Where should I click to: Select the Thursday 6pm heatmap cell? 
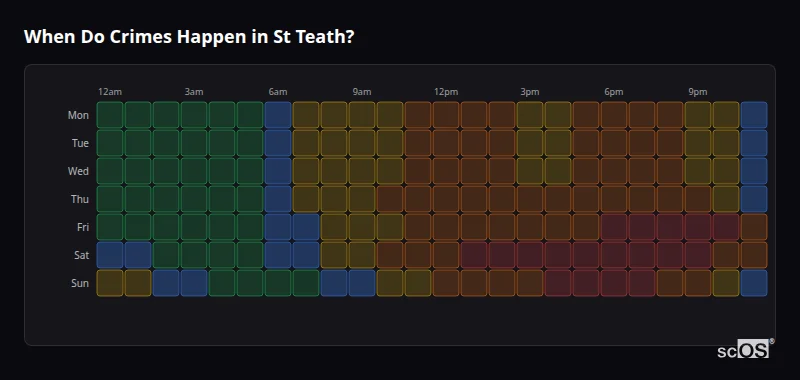click(x=614, y=199)
